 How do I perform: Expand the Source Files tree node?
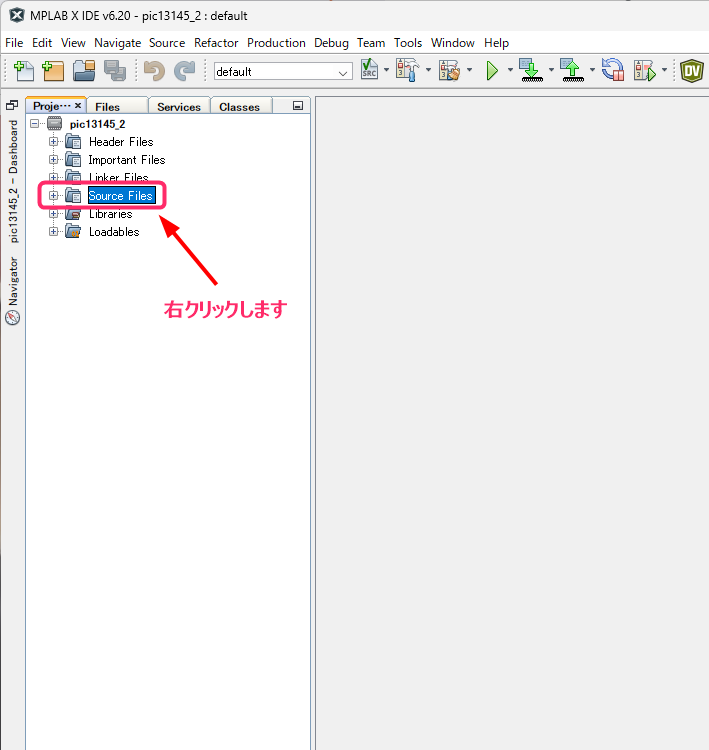click(54, 196)
